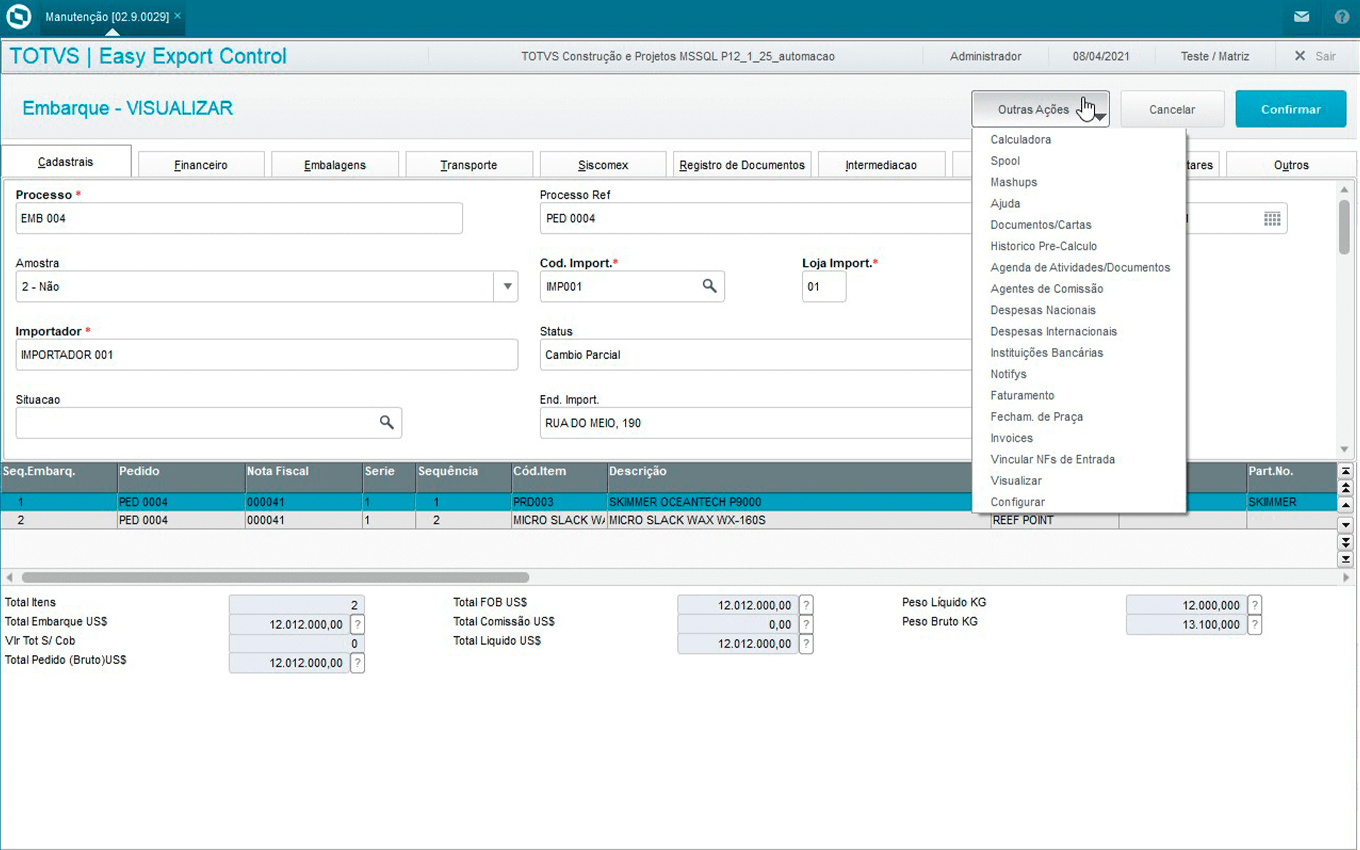Switch to the Financeiro tab
The height and width of the screenshot is (850, 1360).
pos(201,165)
